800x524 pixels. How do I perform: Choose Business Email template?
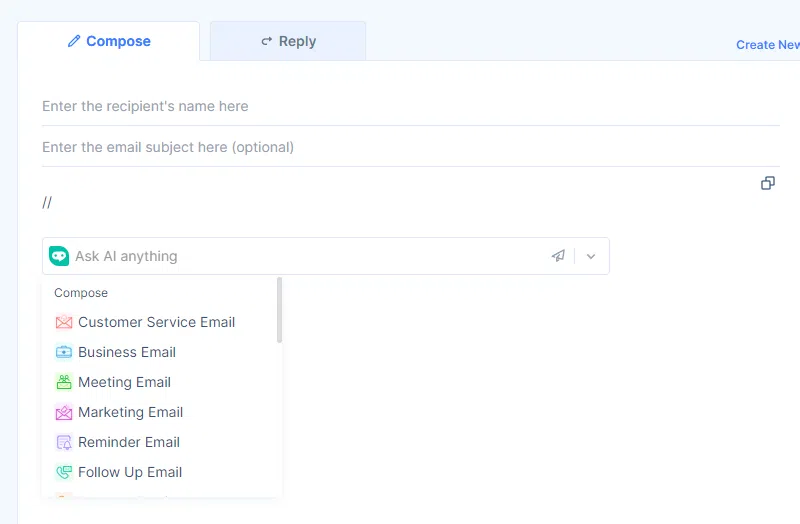pos(127,352)
